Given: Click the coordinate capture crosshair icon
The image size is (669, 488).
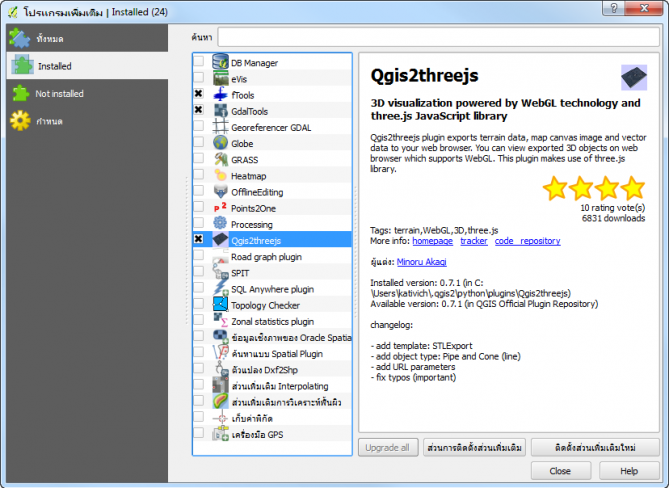Looking at the screenshot, I should (x=220, y=418).
